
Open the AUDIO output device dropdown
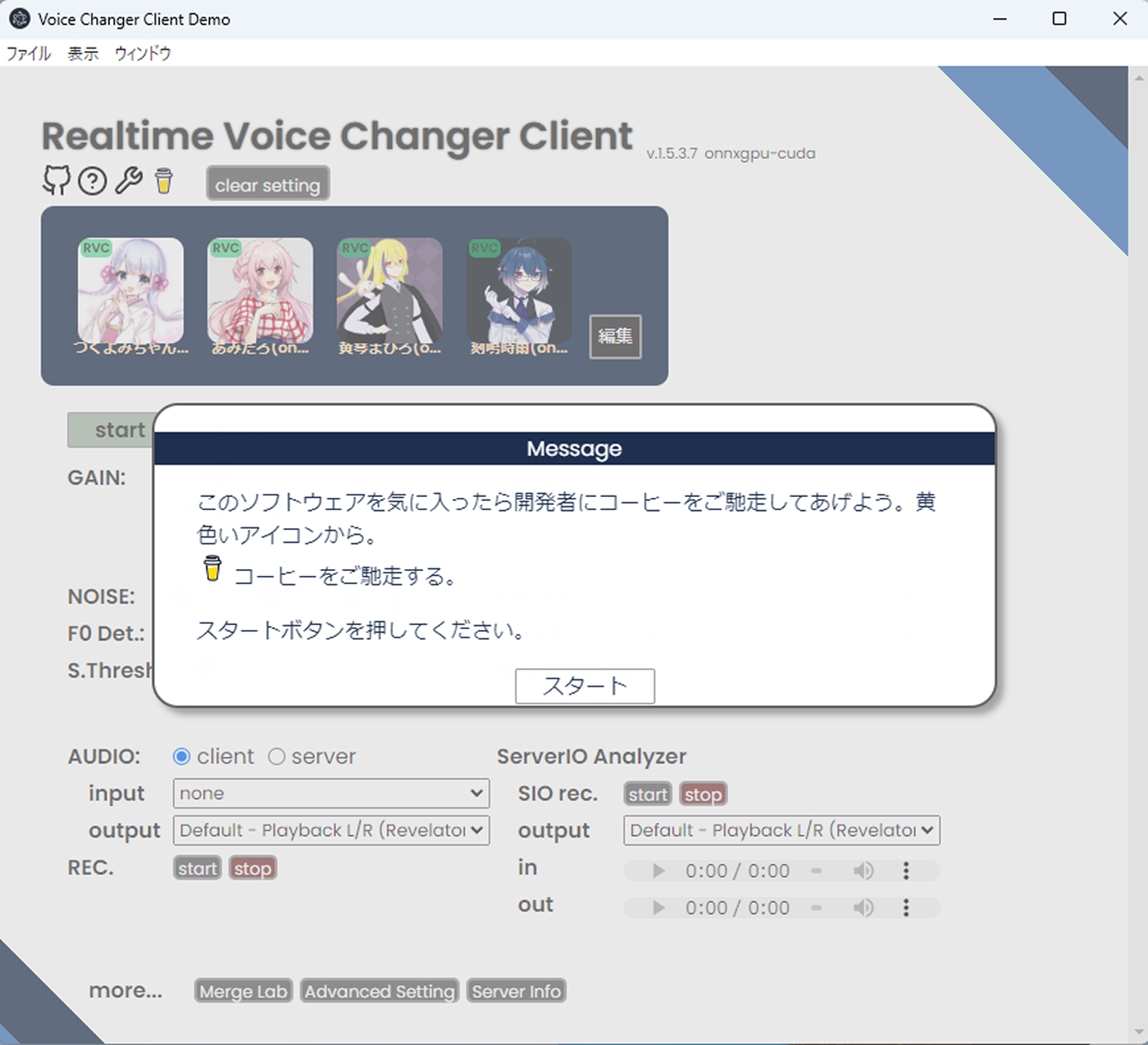point(330,830)
